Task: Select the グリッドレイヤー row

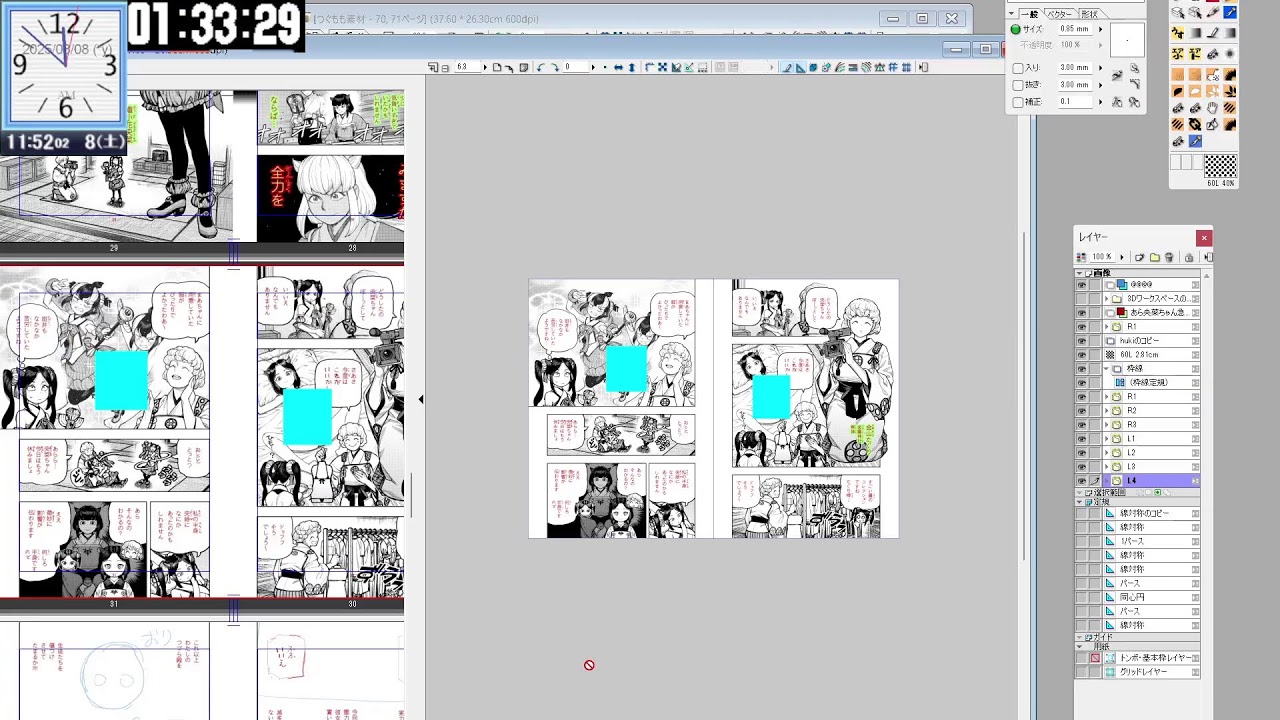Action: pos(1150,672)
